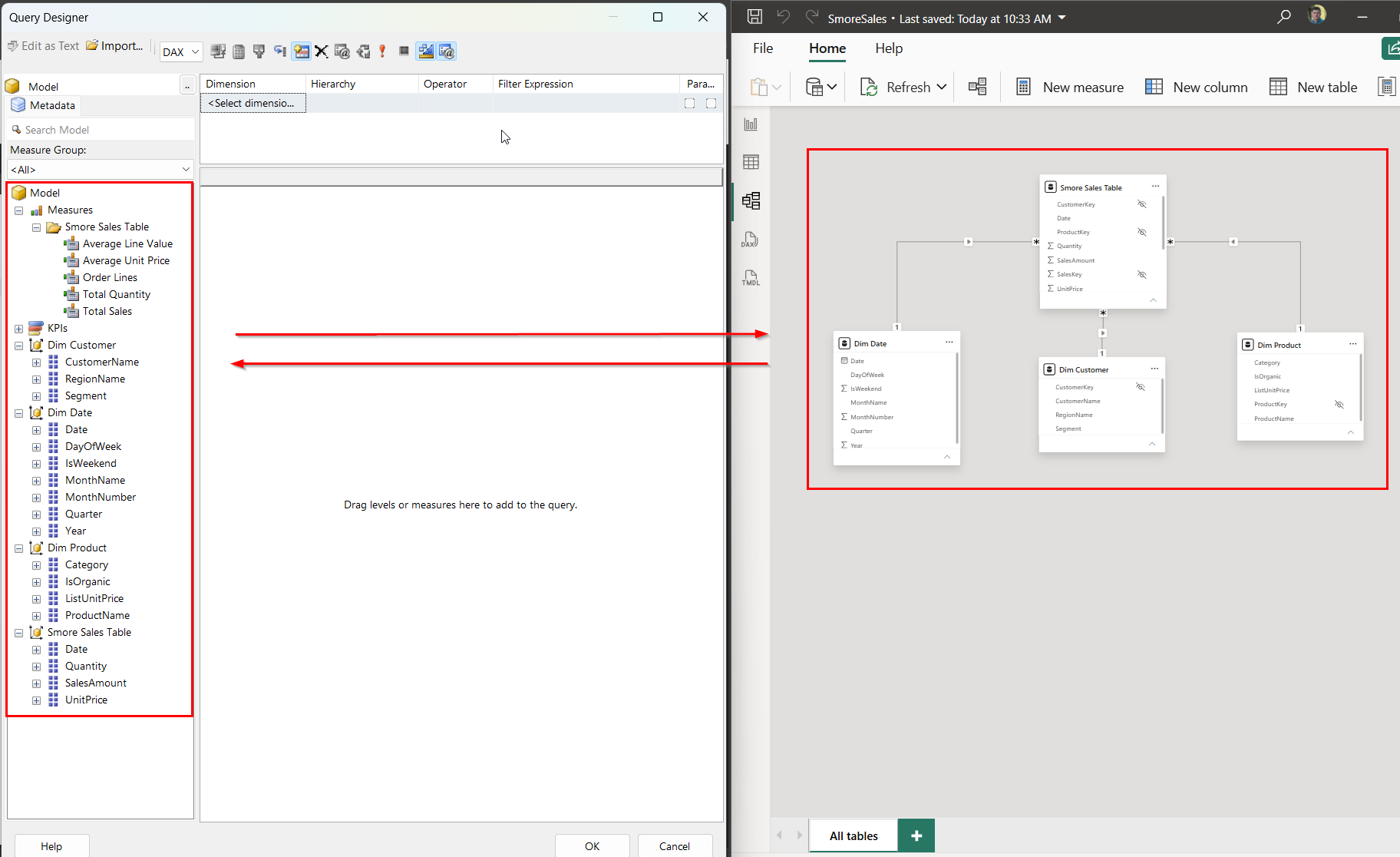1400x857 pixels.
Task: Collapse the Dim Product tree node
Action: click(18, 548)
